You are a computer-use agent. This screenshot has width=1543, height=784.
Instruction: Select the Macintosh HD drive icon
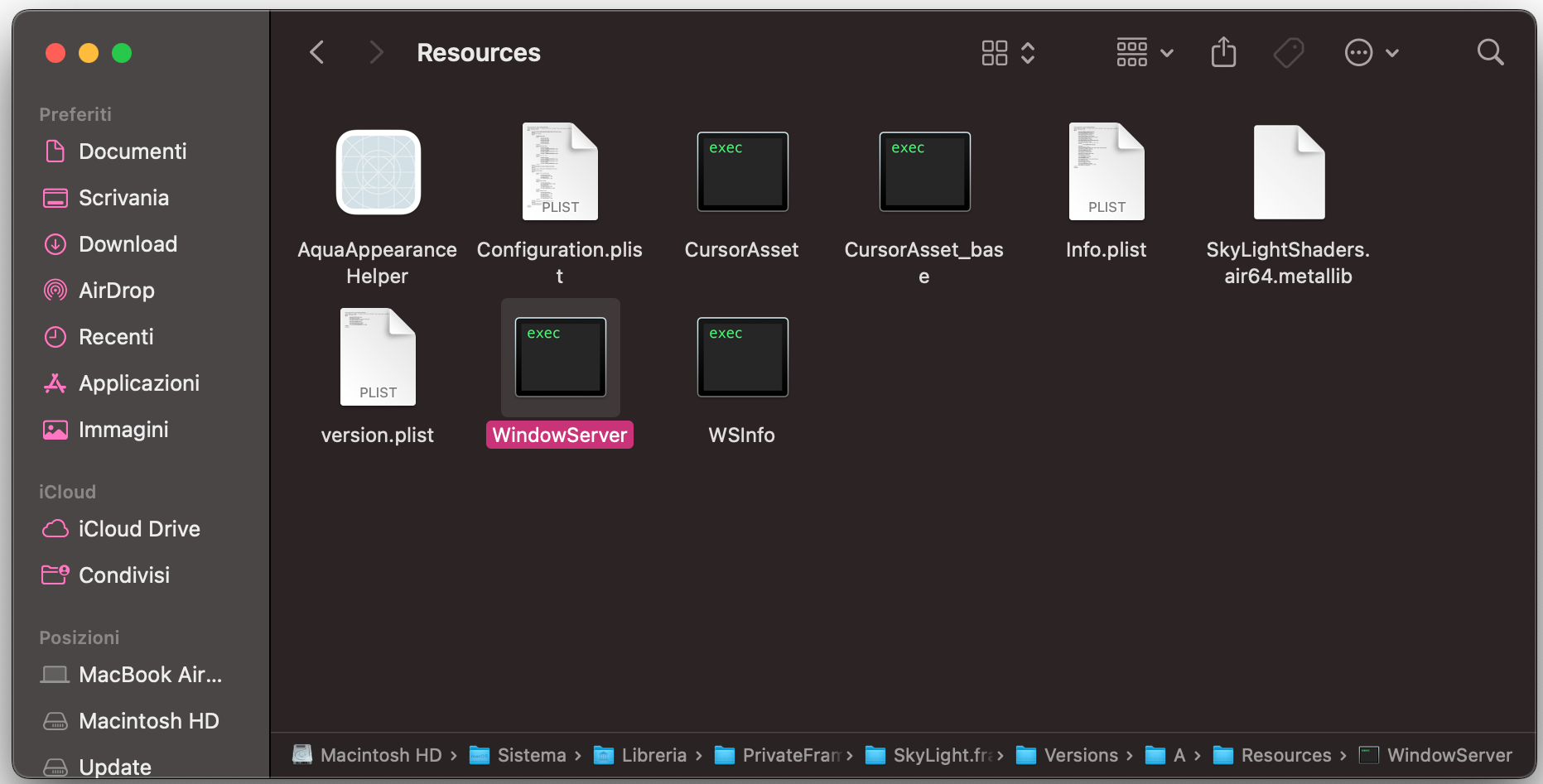pos(148,720)
